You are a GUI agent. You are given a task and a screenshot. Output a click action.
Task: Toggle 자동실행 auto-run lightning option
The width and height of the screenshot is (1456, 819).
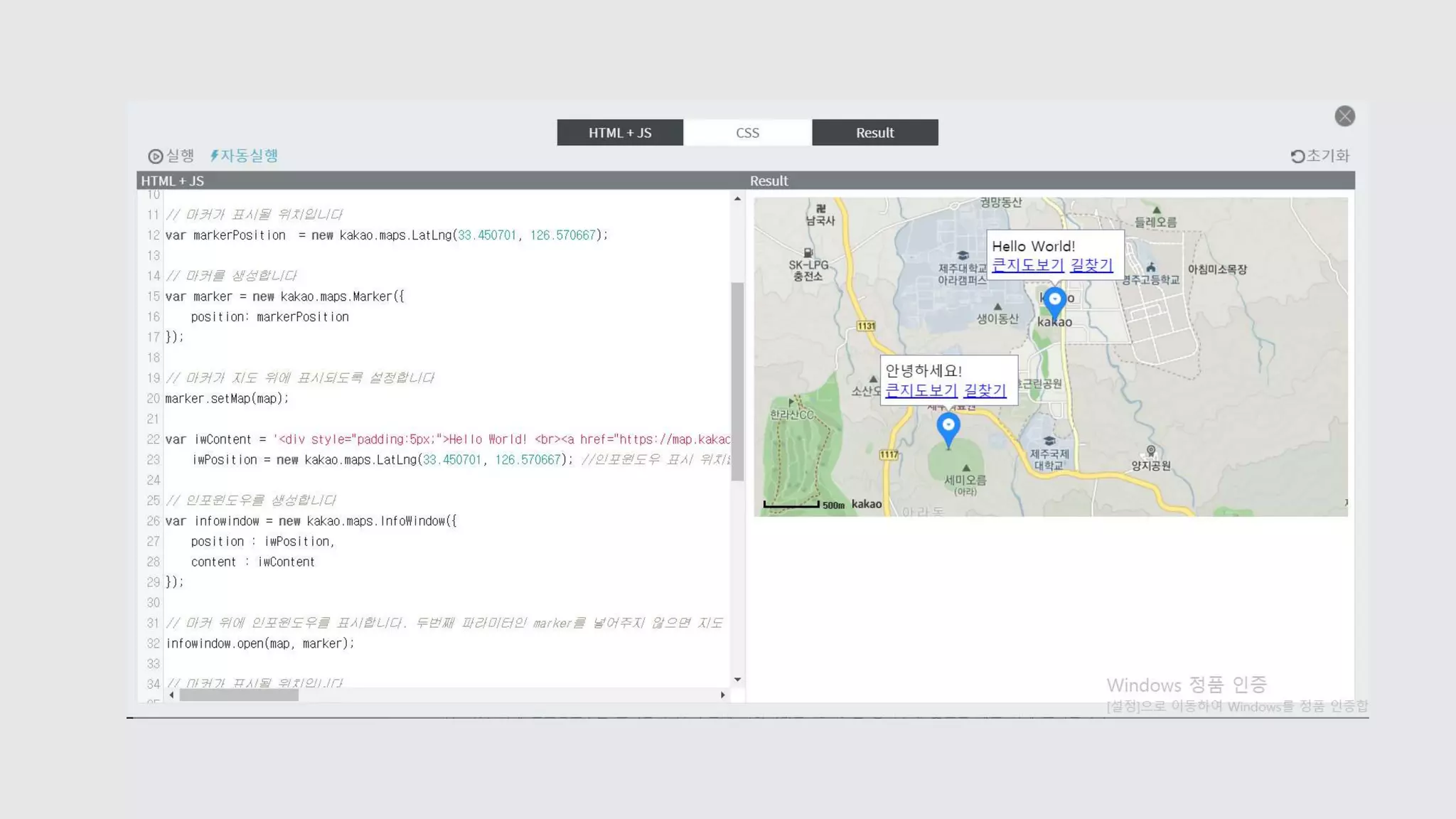coord(244,156)
